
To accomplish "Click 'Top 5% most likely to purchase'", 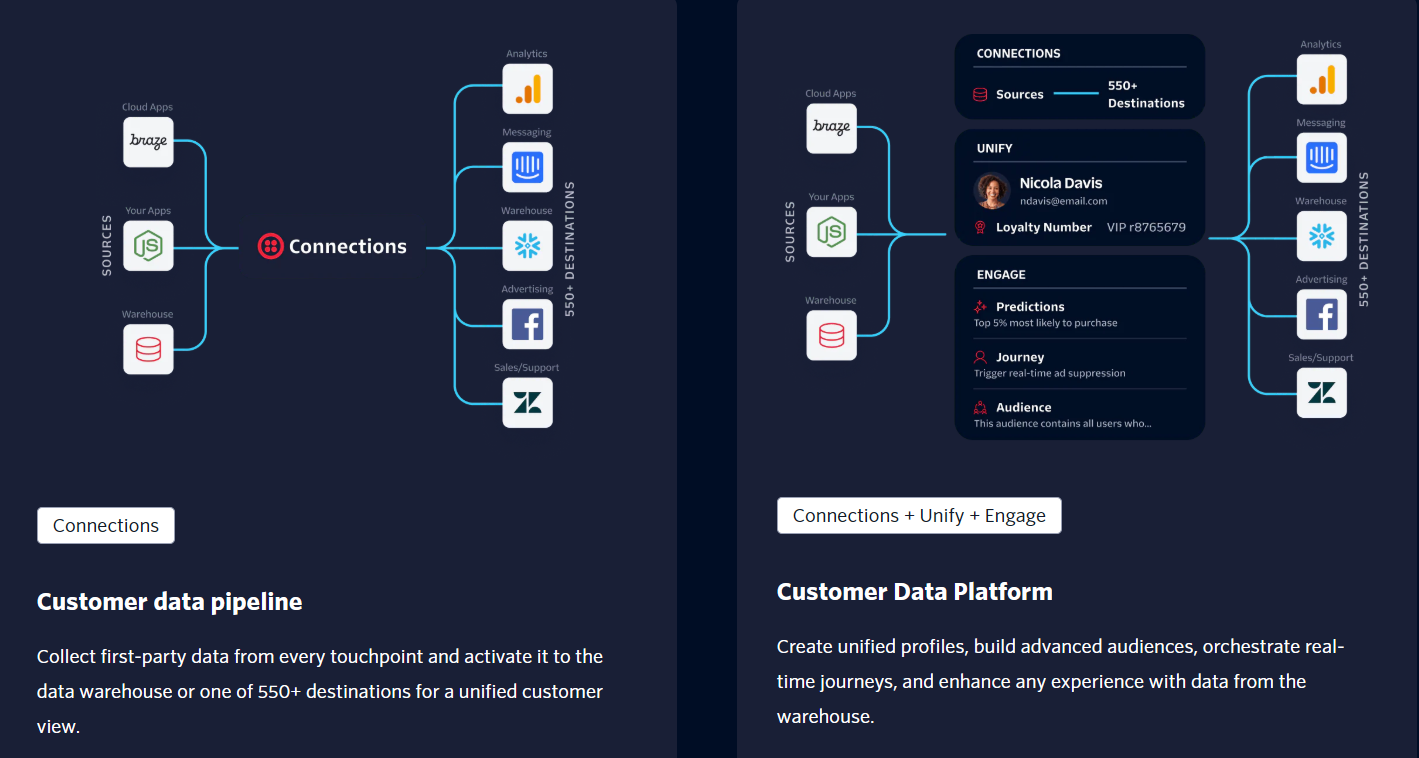I will pyautogui.click(x=1046, y=323).
